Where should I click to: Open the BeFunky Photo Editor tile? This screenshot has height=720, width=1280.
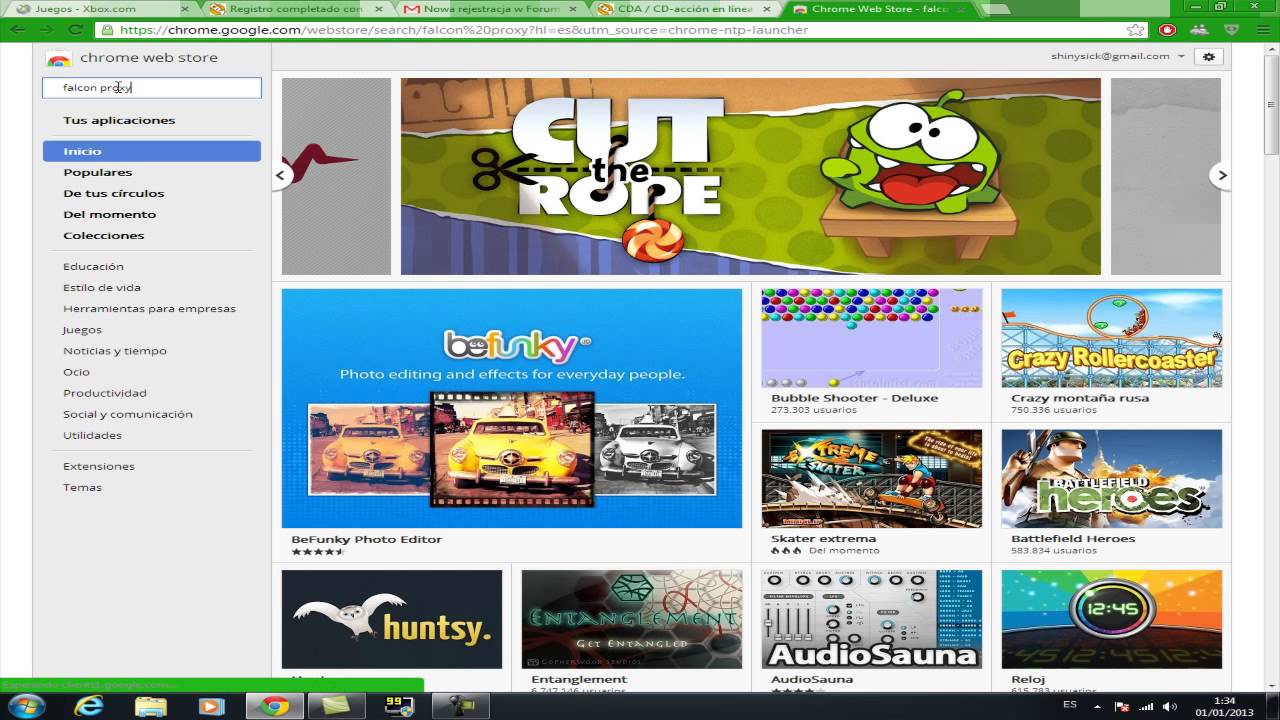pos(512,421)
